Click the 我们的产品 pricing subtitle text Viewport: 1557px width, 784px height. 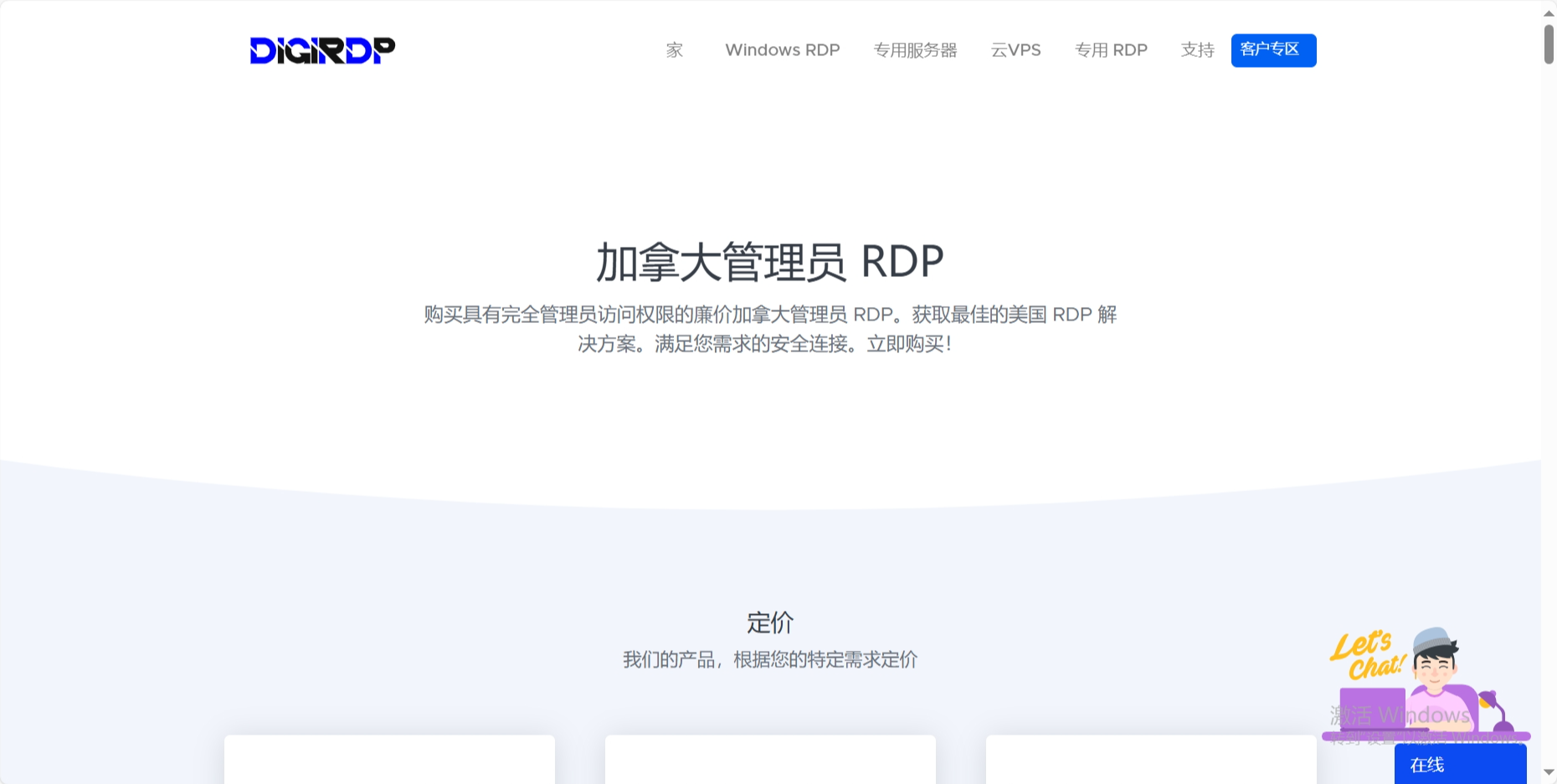coord(769,660)
